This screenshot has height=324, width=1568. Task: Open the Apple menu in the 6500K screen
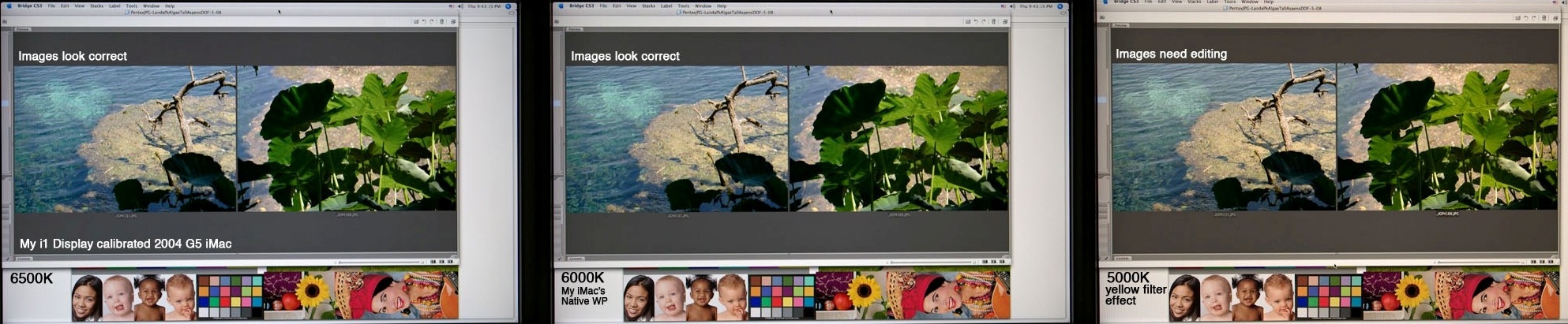pos(9,6)
